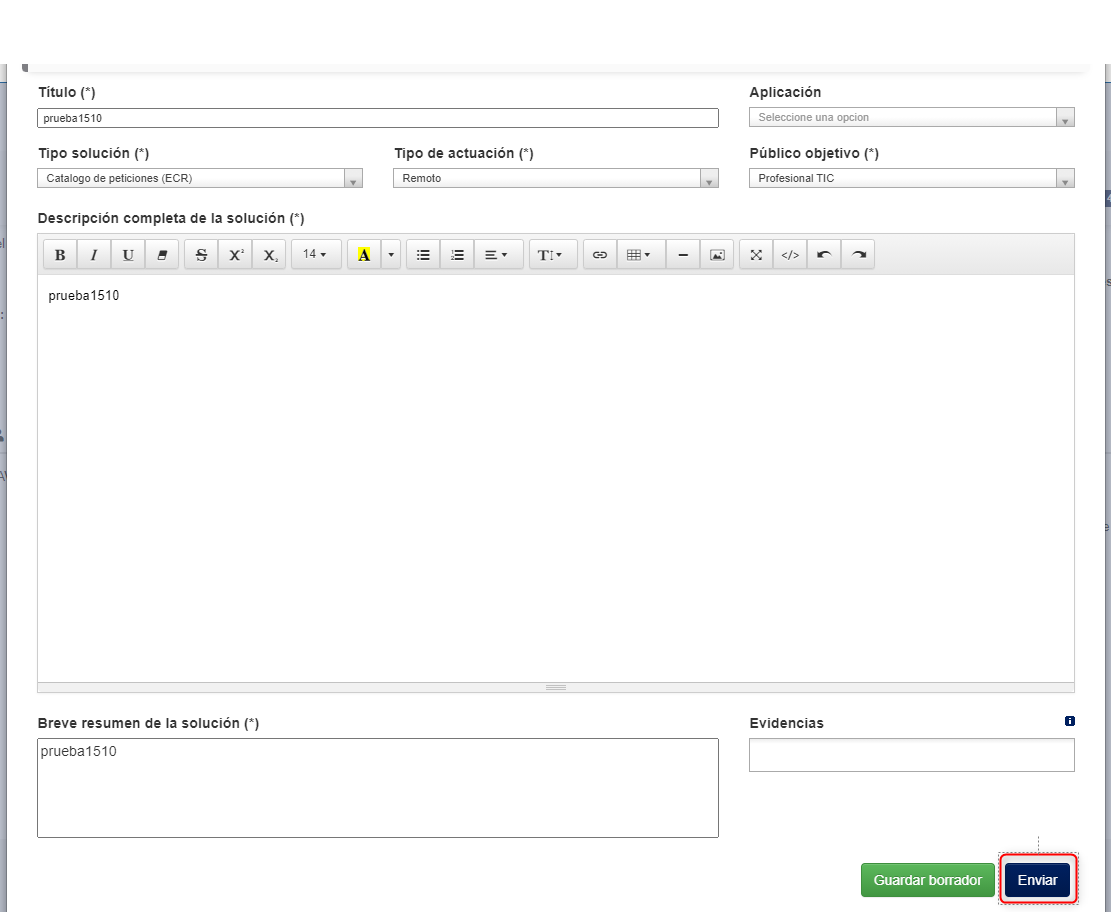The width and height of the screenshot is (1111, 912).
Task: Insert a horizontal rule
Action: click(x=683, y=254)
